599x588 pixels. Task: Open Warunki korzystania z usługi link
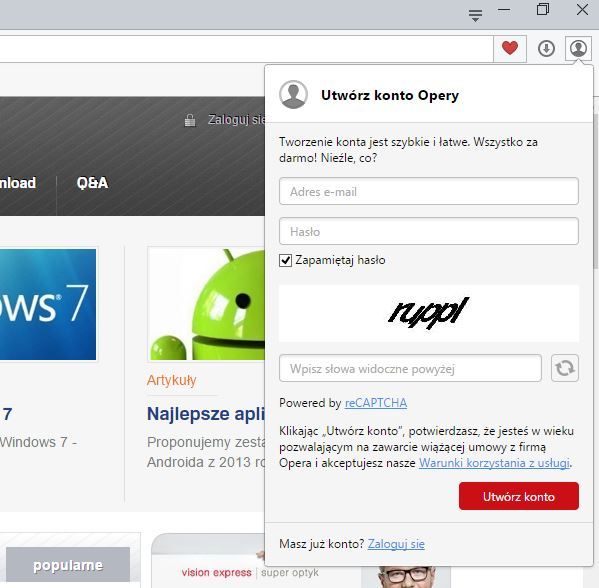point(494,463)
